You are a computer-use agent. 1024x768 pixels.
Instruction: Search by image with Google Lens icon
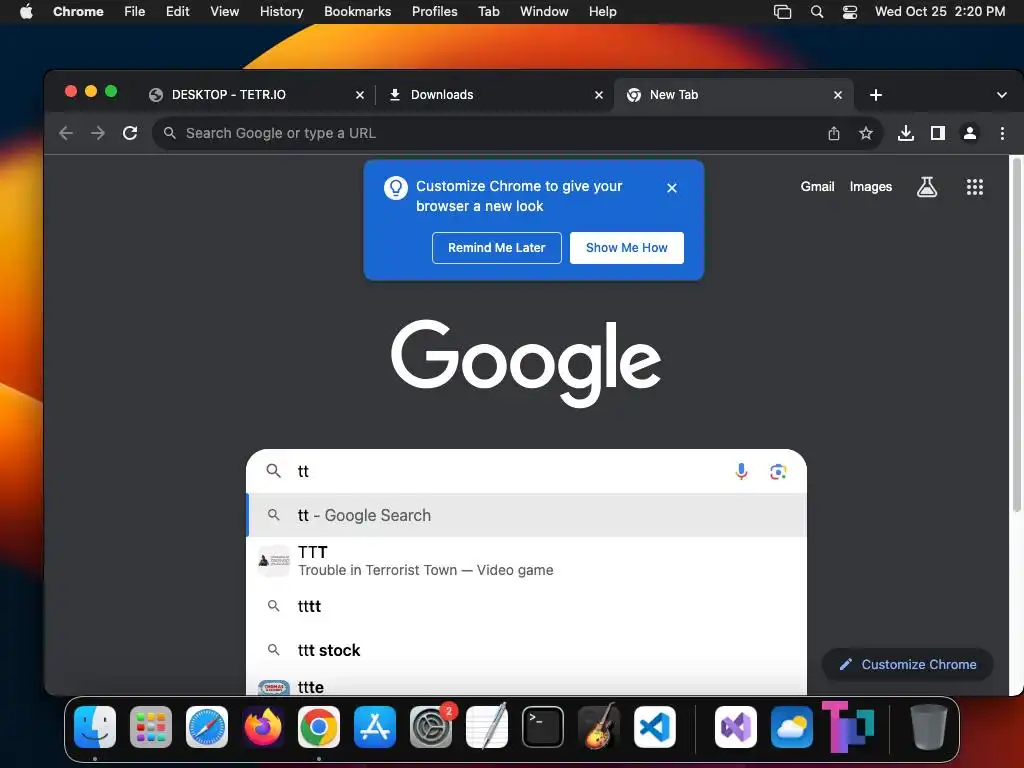coord(778,472)
